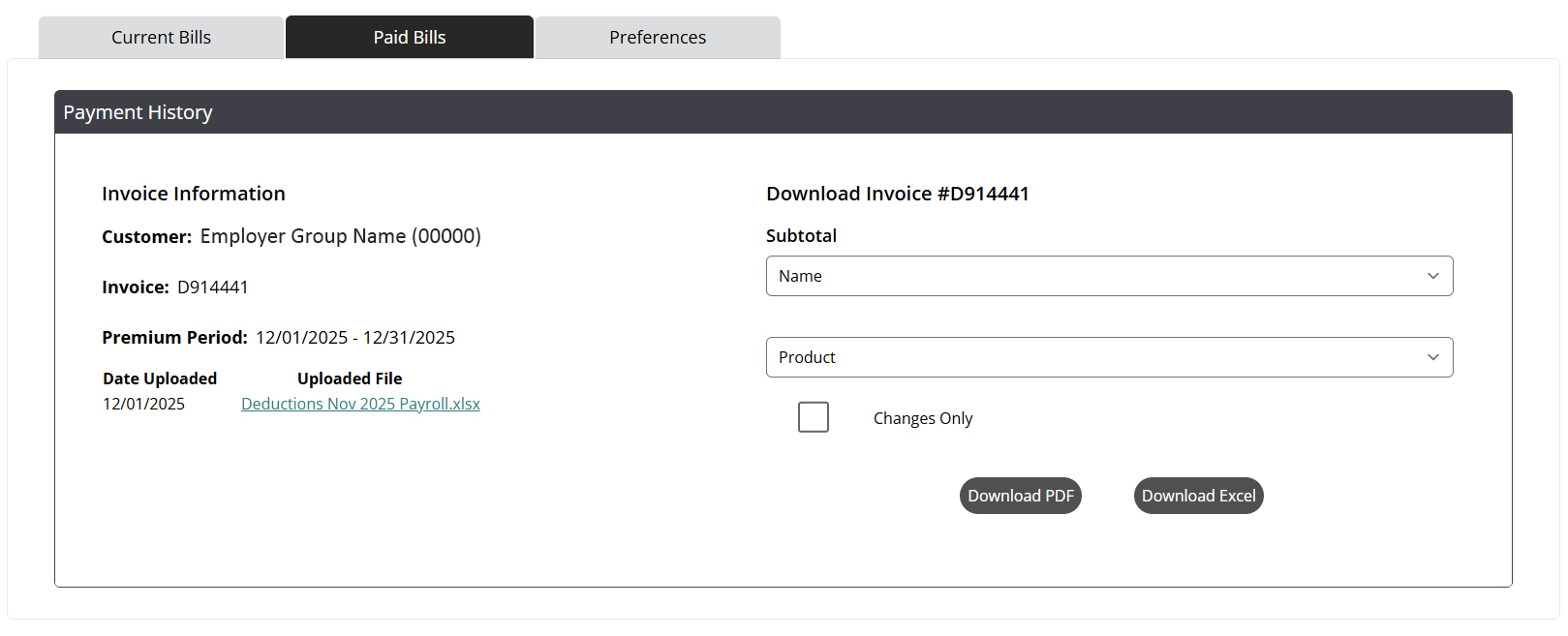Viewport: 1568px width, 636px height.
Task: Select the Paid Bills tab
Action: coord(409,36)
